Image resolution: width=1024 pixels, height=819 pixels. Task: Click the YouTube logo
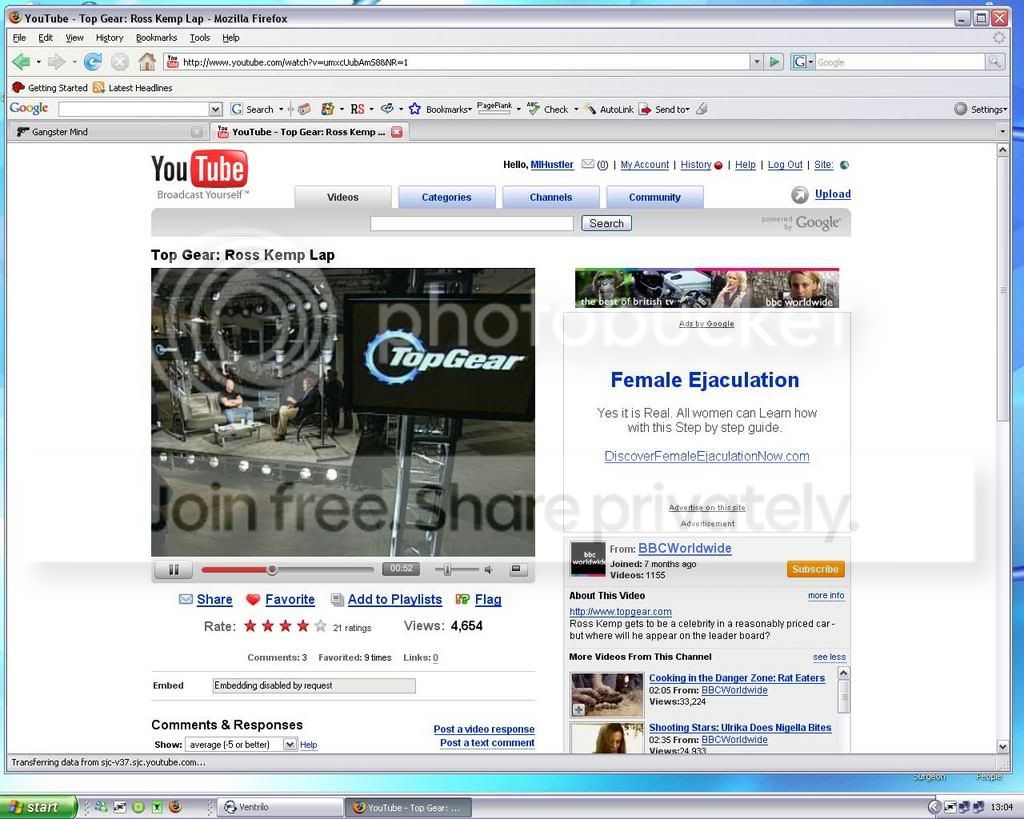(x=200, y=174)
